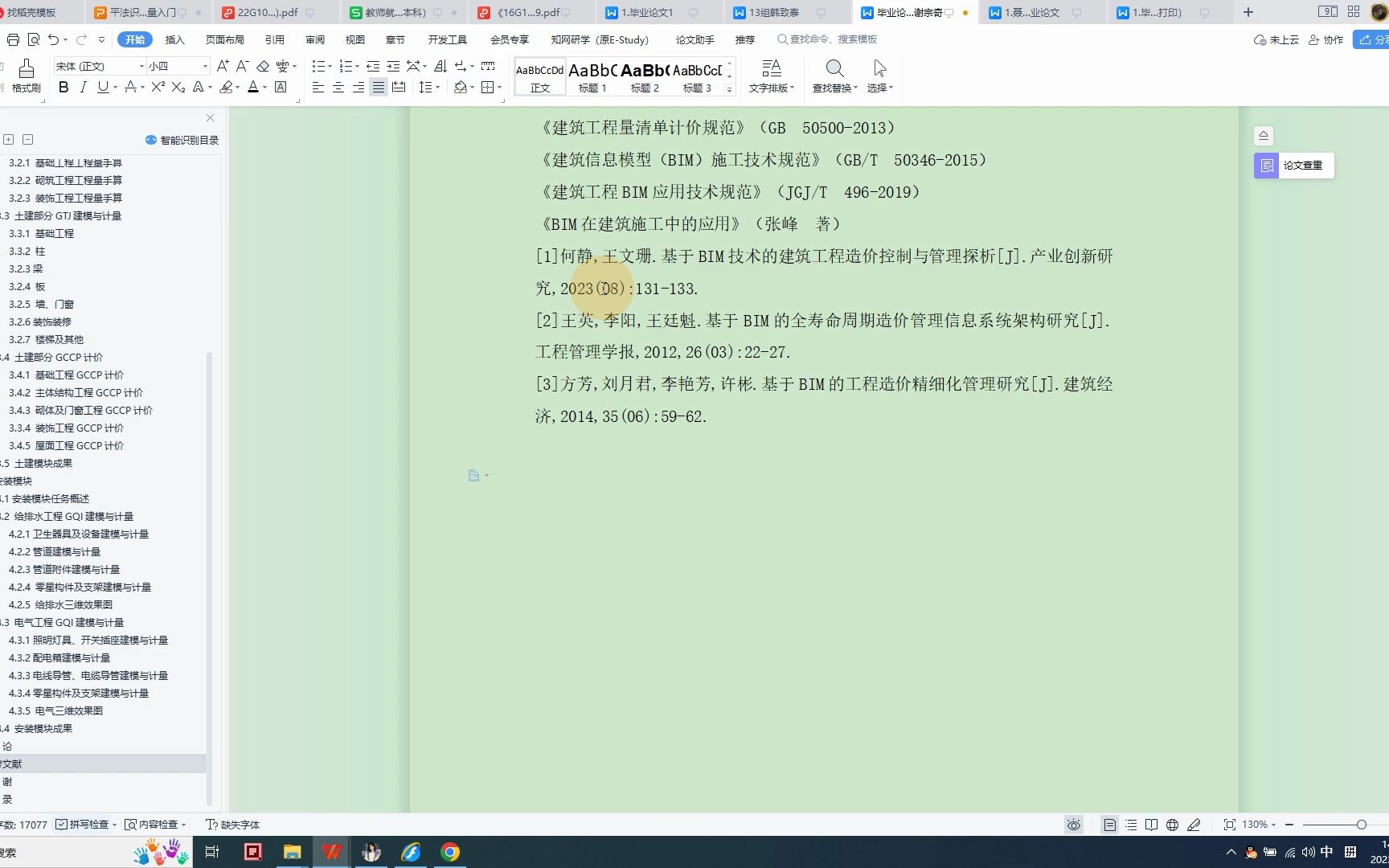Increase paragraph indent
This screenshot has width=1389, height=868.
point(393,66)
